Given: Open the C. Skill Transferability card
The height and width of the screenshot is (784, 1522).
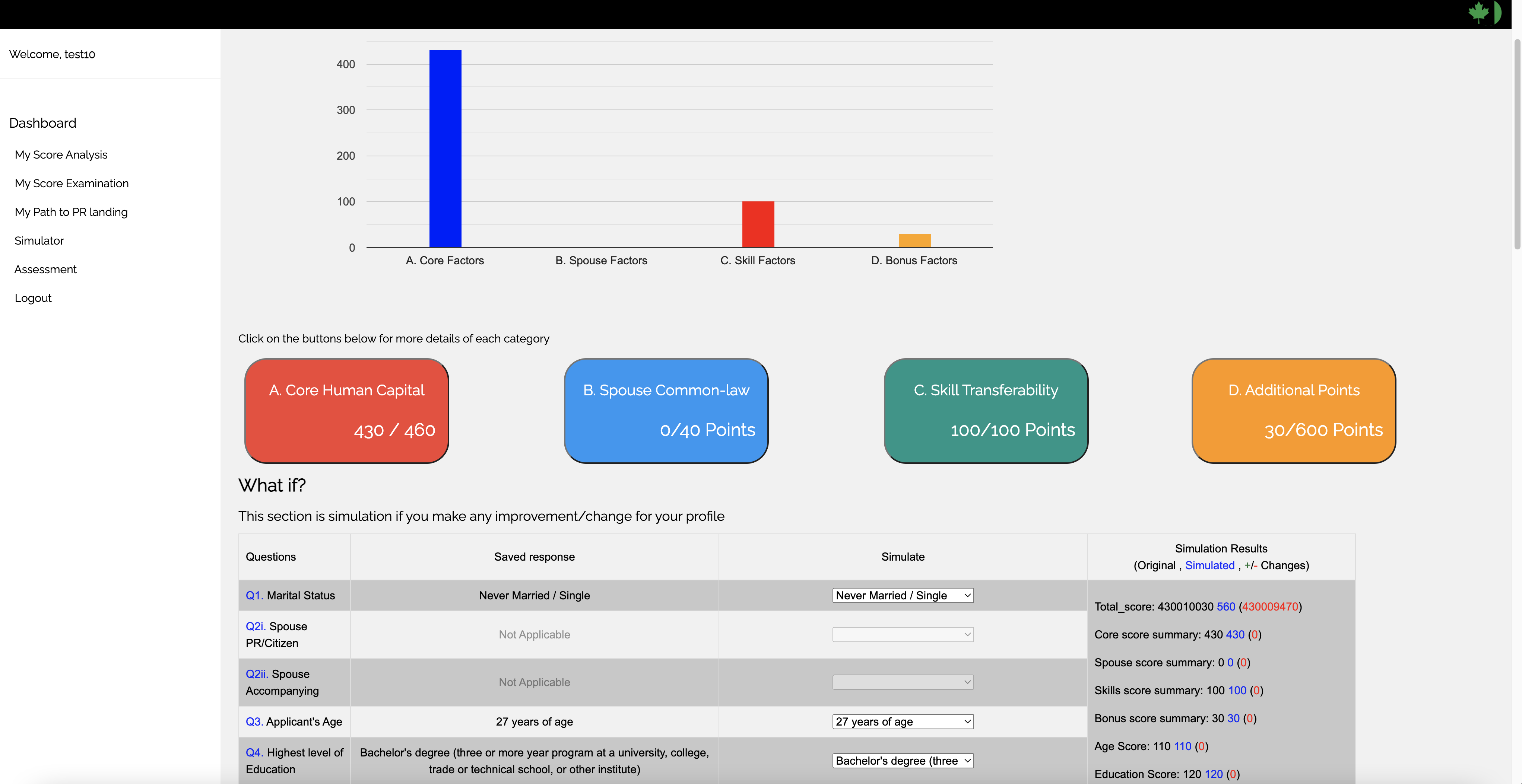Looking at the screenshot, I should point(986,410).
